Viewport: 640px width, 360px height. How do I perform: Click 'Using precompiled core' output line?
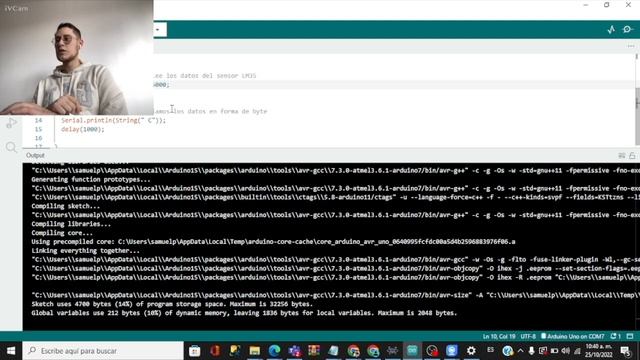[x=273, y=242]
